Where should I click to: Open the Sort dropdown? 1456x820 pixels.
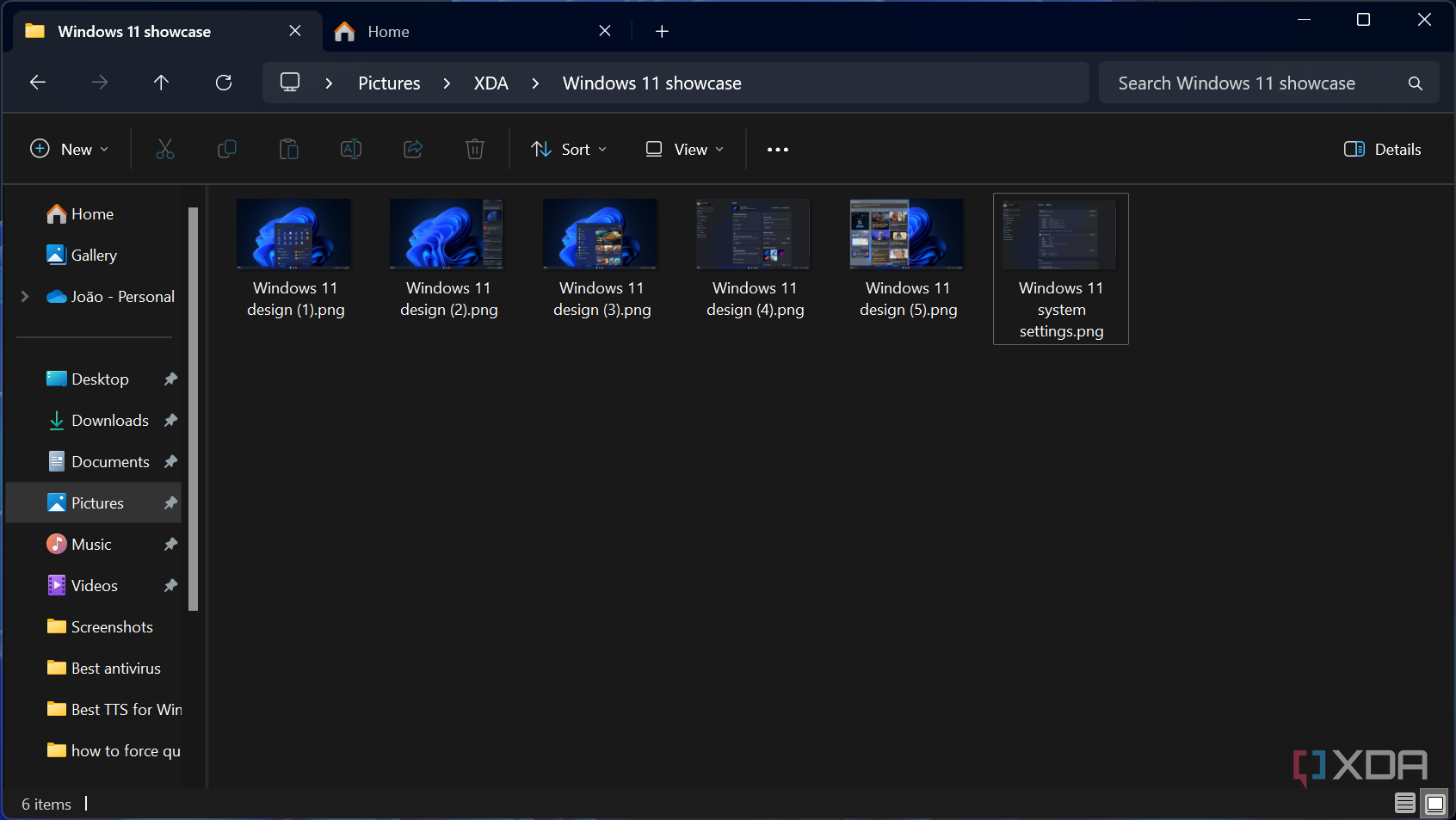pyautogui.click(x=568, y=150)
